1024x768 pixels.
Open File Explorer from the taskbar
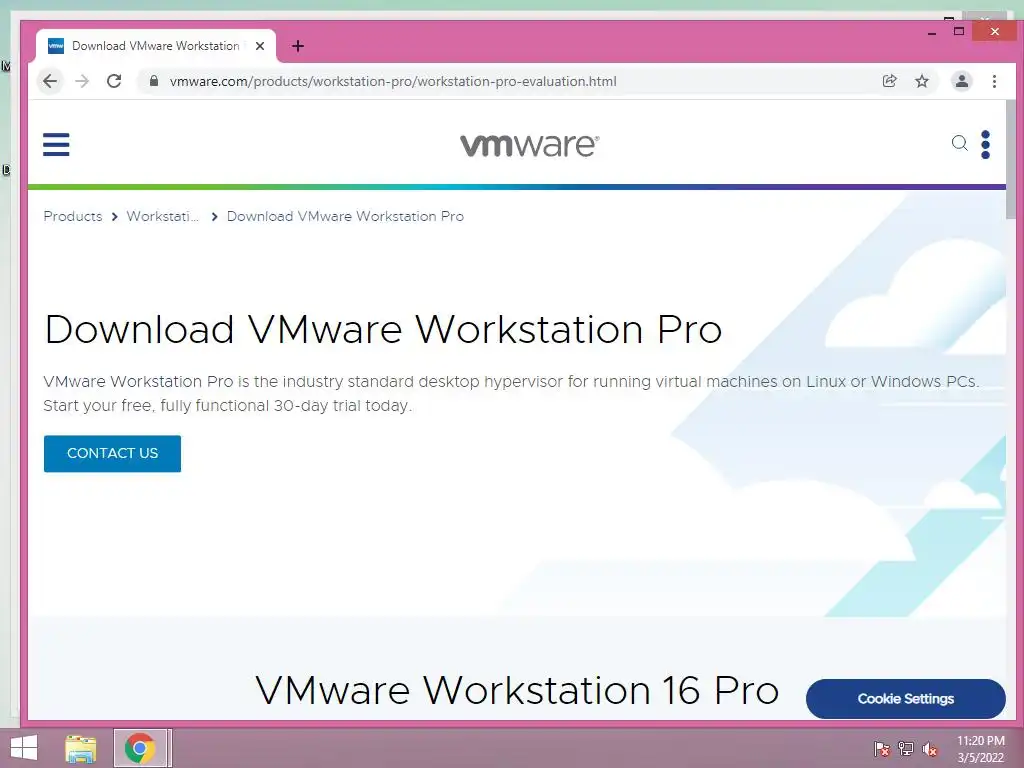click(x=81, y=748)
